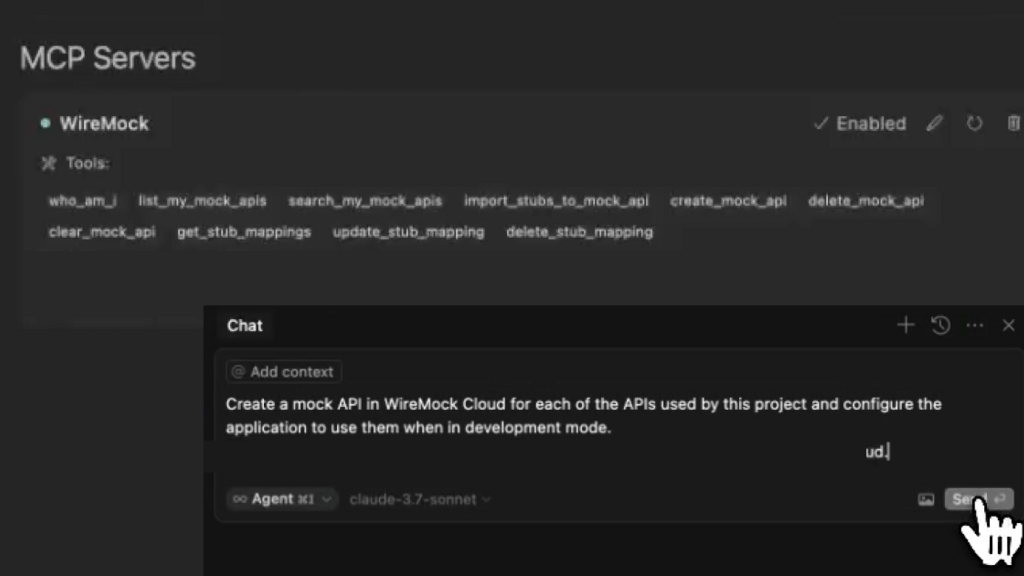This screenshot has height=576, width=1024.
Task: Select the clear_mock_api tool
Action: pyautogui.click(x=102, y=232)
